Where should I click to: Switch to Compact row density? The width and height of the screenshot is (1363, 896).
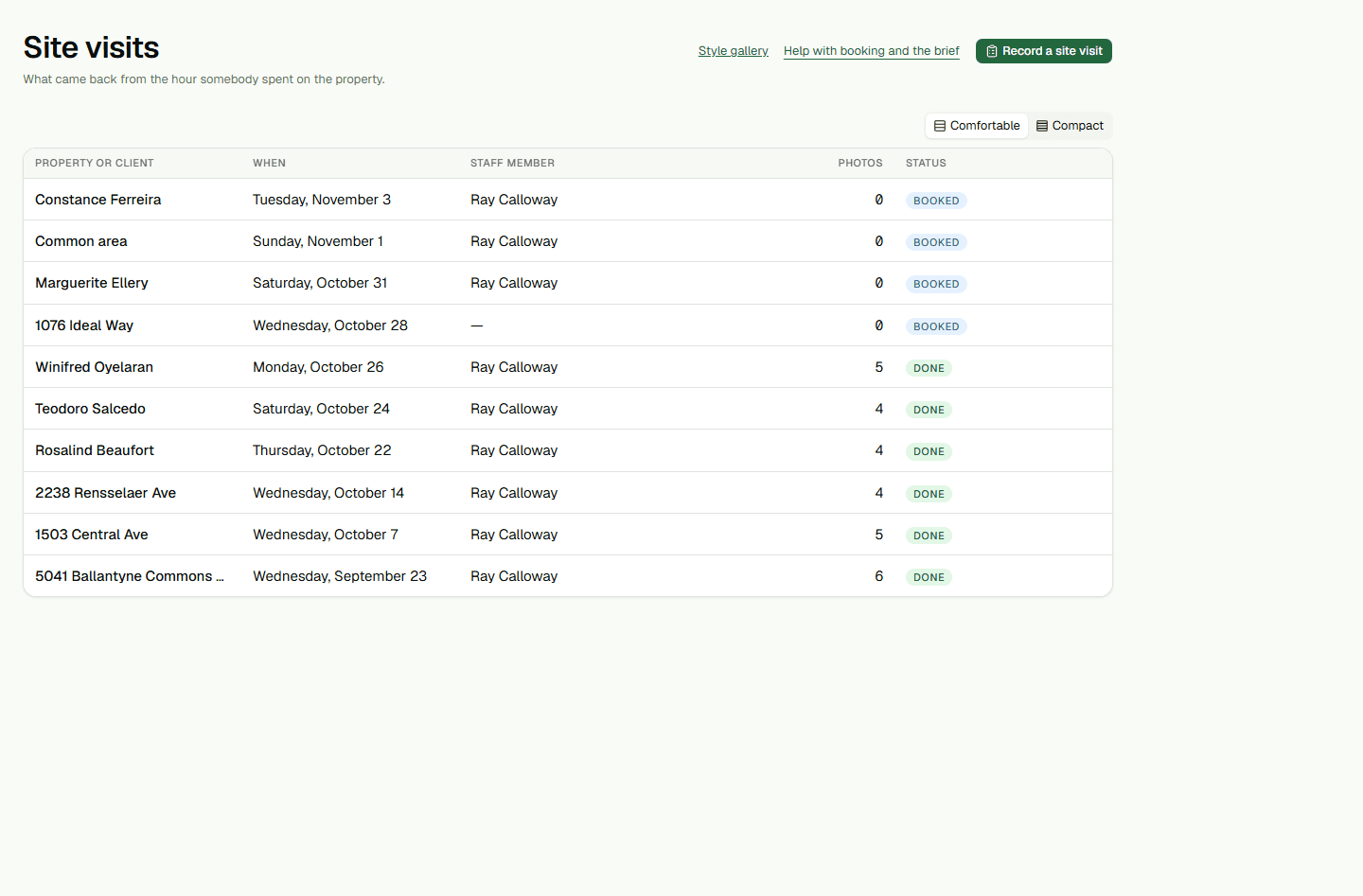(x=1070, y=126)
